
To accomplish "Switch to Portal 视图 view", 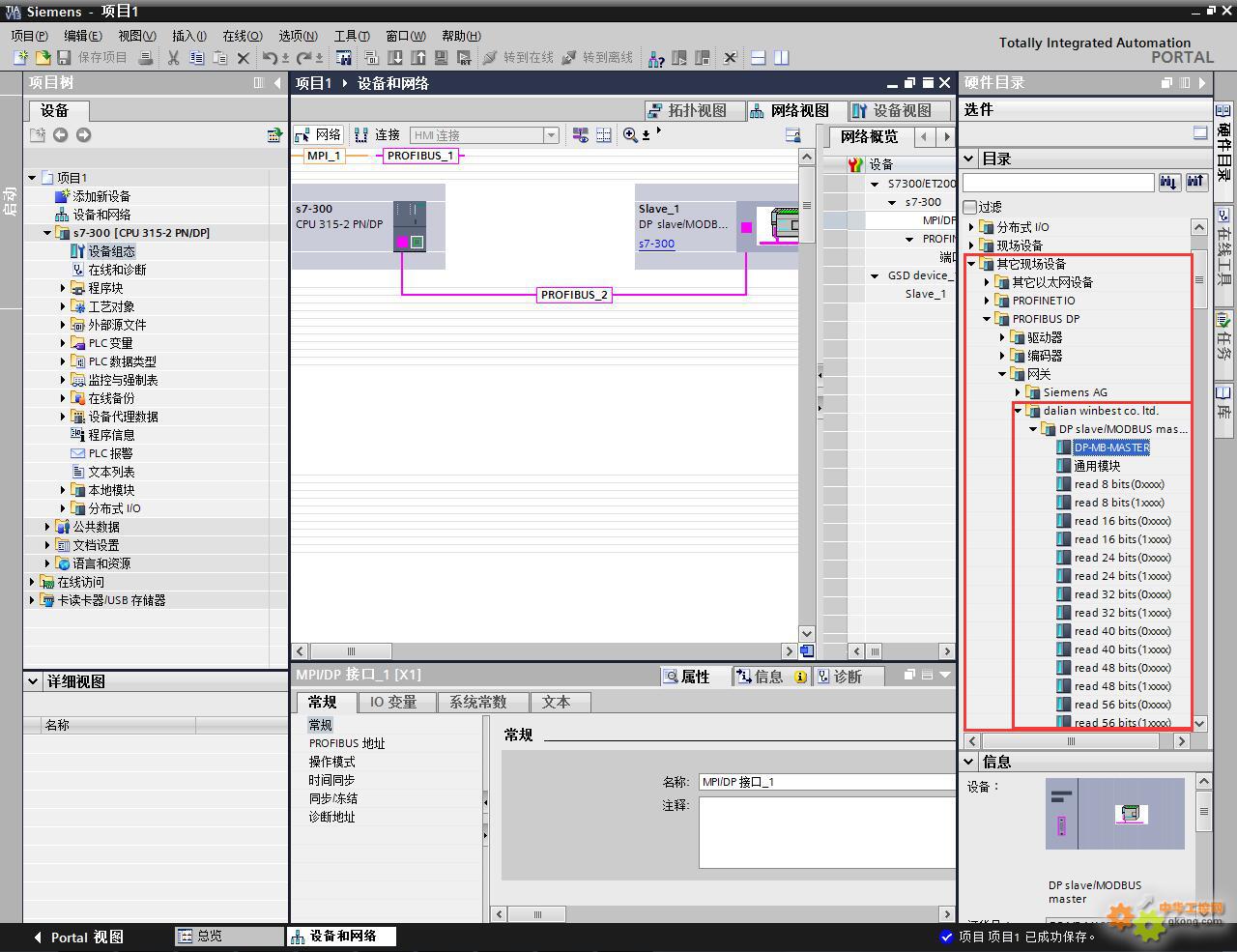I will point(77,937).
